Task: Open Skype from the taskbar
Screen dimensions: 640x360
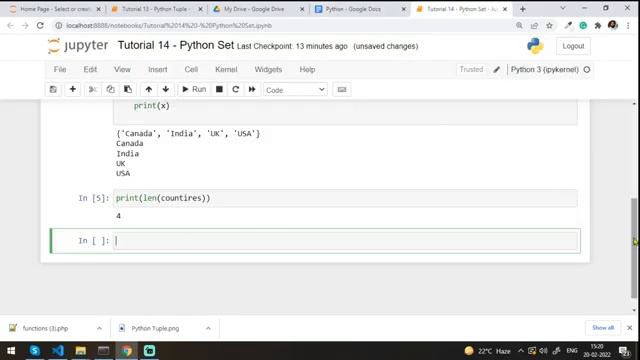Action: click(35, 351)
